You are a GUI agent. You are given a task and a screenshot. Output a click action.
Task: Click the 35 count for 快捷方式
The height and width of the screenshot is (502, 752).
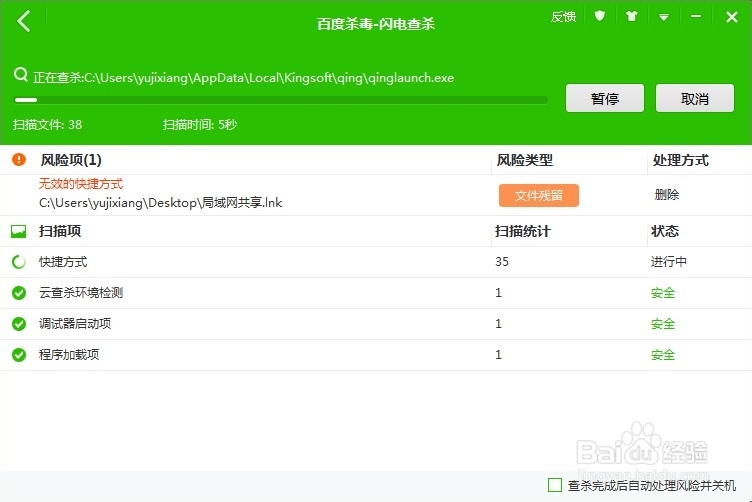click(502, 261)
